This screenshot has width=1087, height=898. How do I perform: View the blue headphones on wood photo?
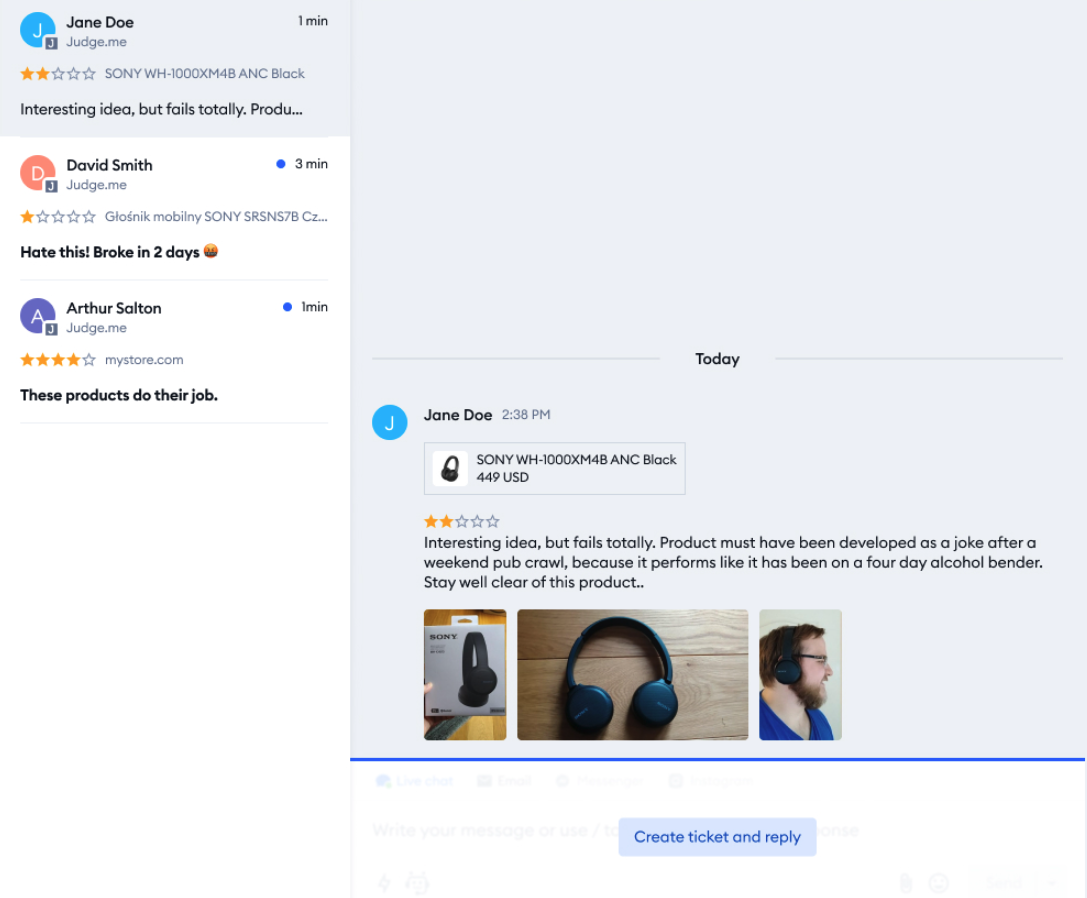point(632,675)
